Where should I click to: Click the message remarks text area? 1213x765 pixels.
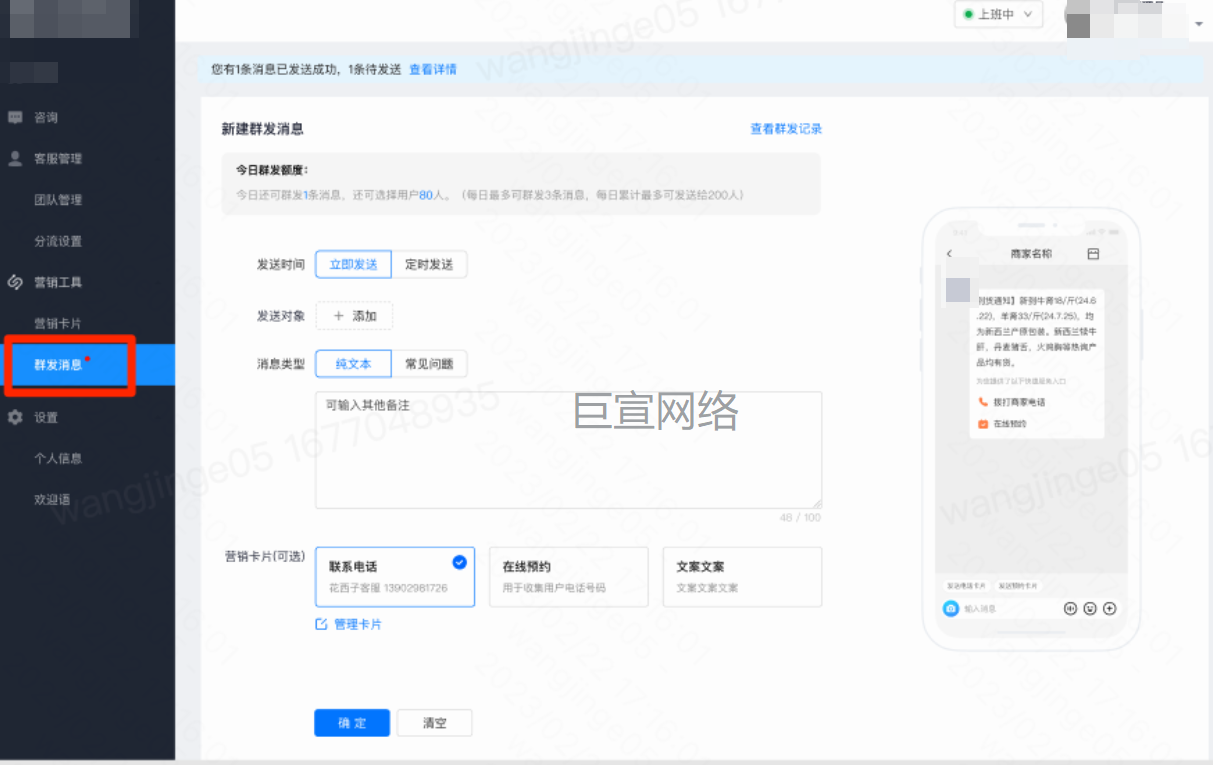point(568,450)
